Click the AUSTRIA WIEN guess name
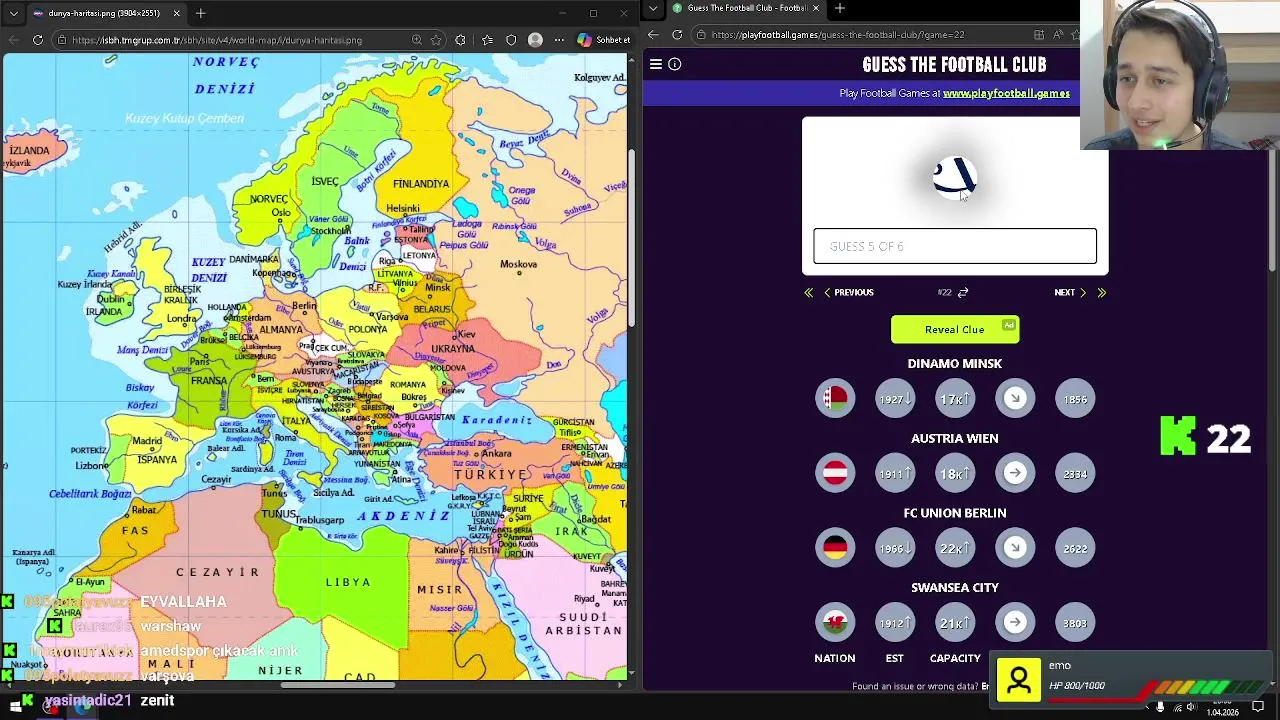This screenshot has width=1280, height=720. pyautogui.click(x=955, y=438)
